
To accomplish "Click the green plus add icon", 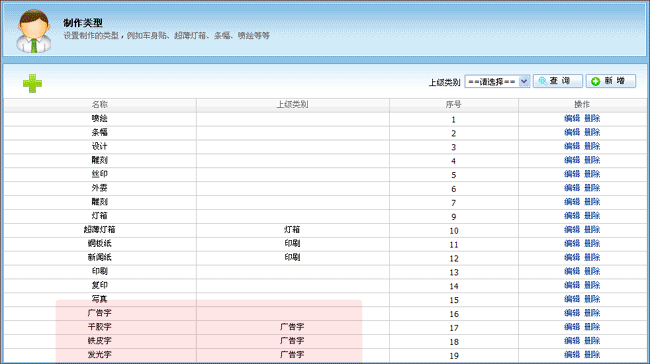I will click(x=32, y=83).
